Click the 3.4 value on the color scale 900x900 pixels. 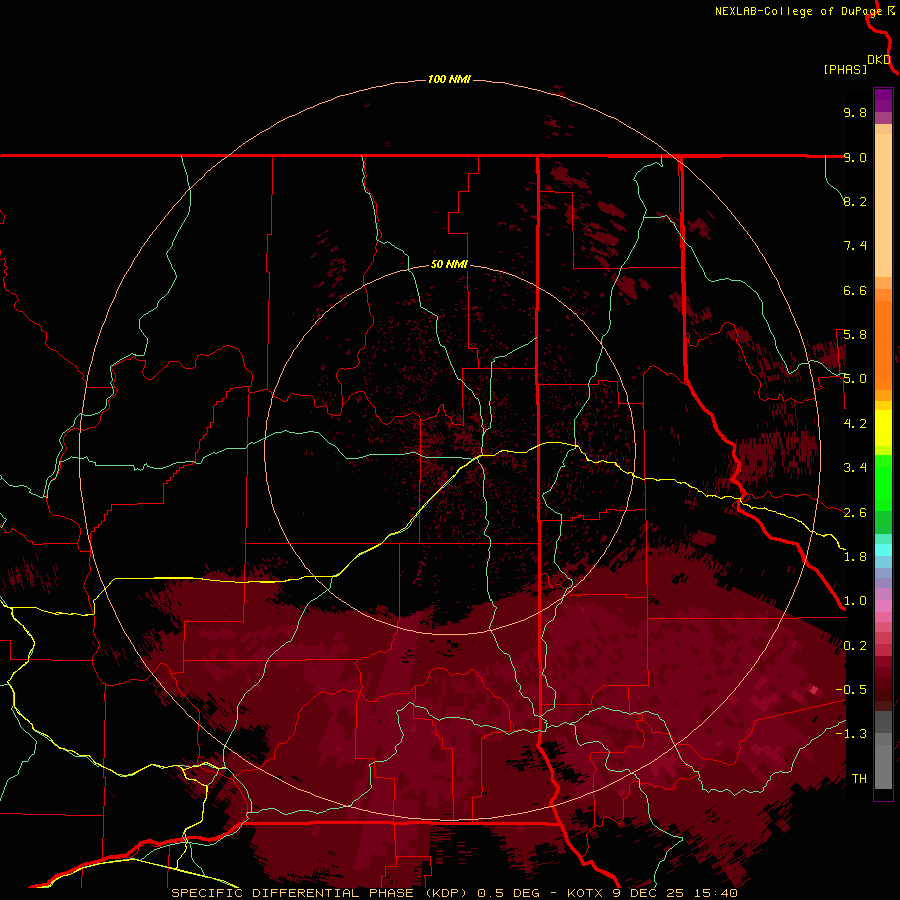coord(855,468)
